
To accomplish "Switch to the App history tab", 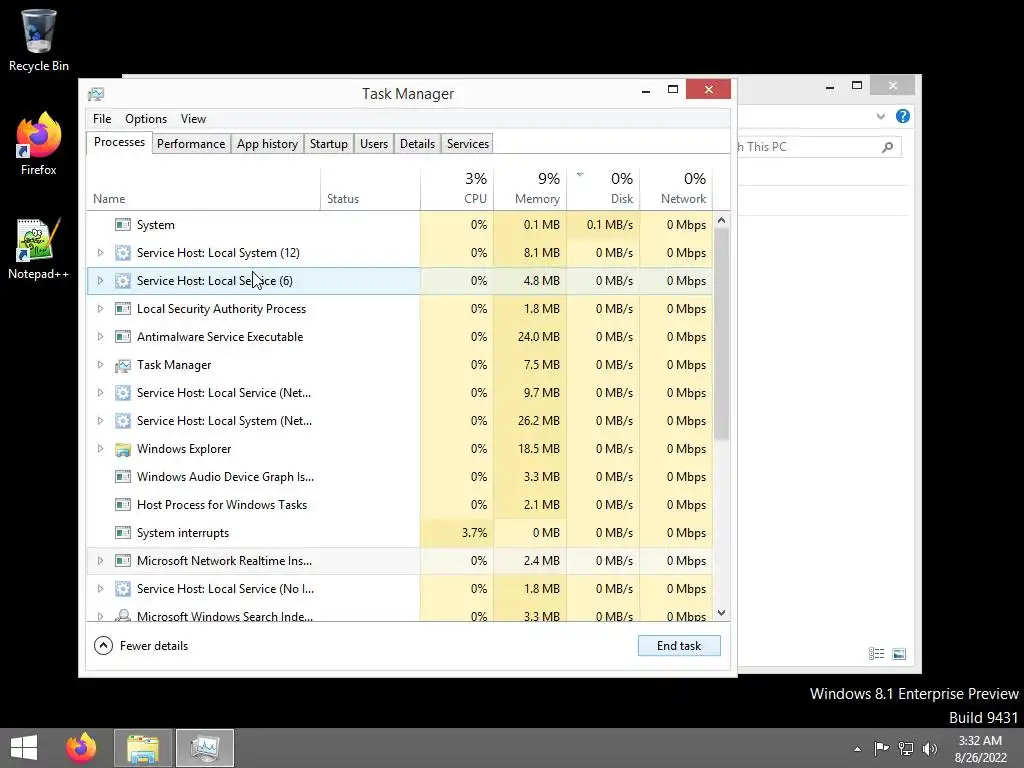I will 267,144.
